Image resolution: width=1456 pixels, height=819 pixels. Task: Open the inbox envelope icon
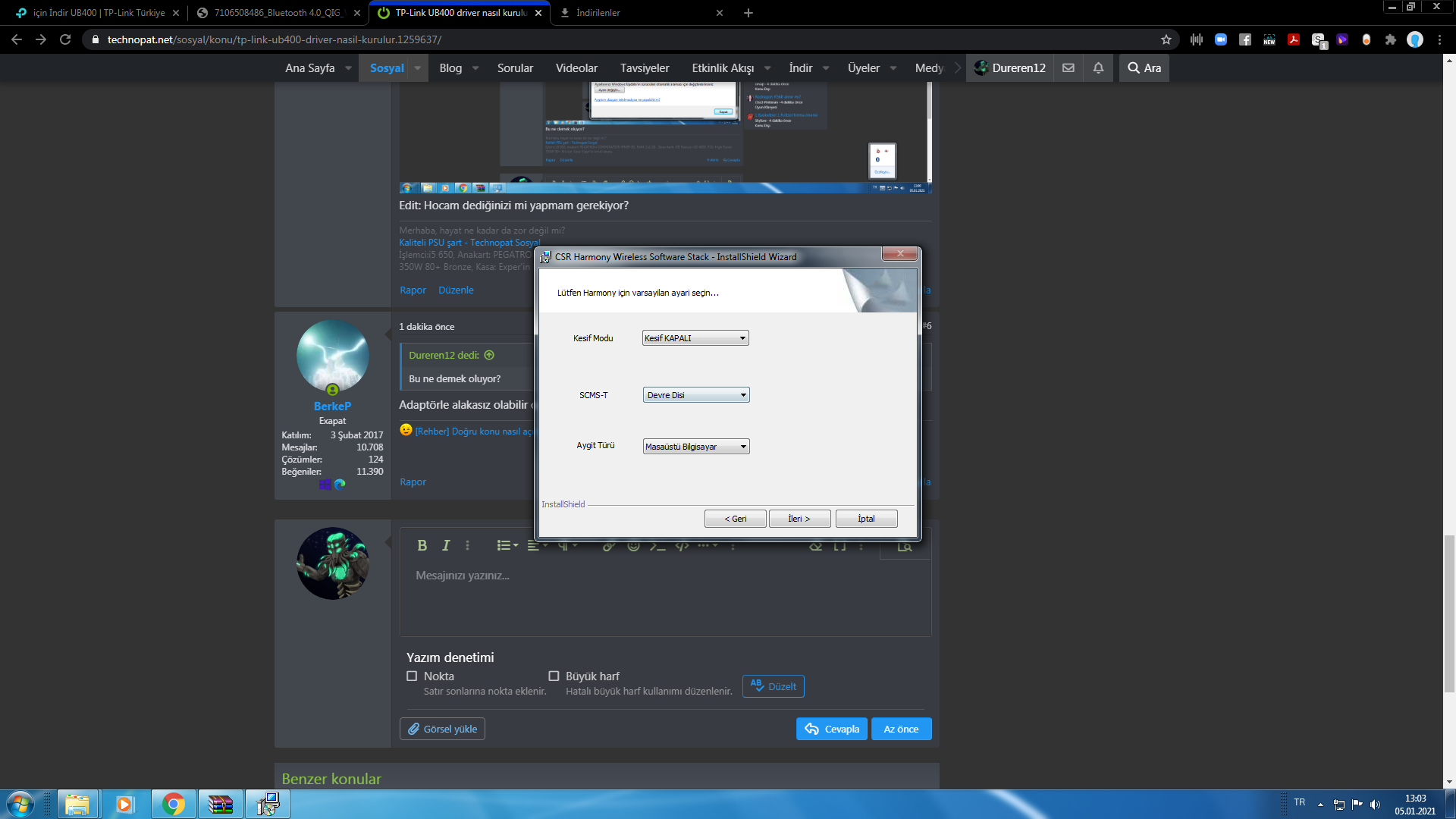tap(1068, 67)
